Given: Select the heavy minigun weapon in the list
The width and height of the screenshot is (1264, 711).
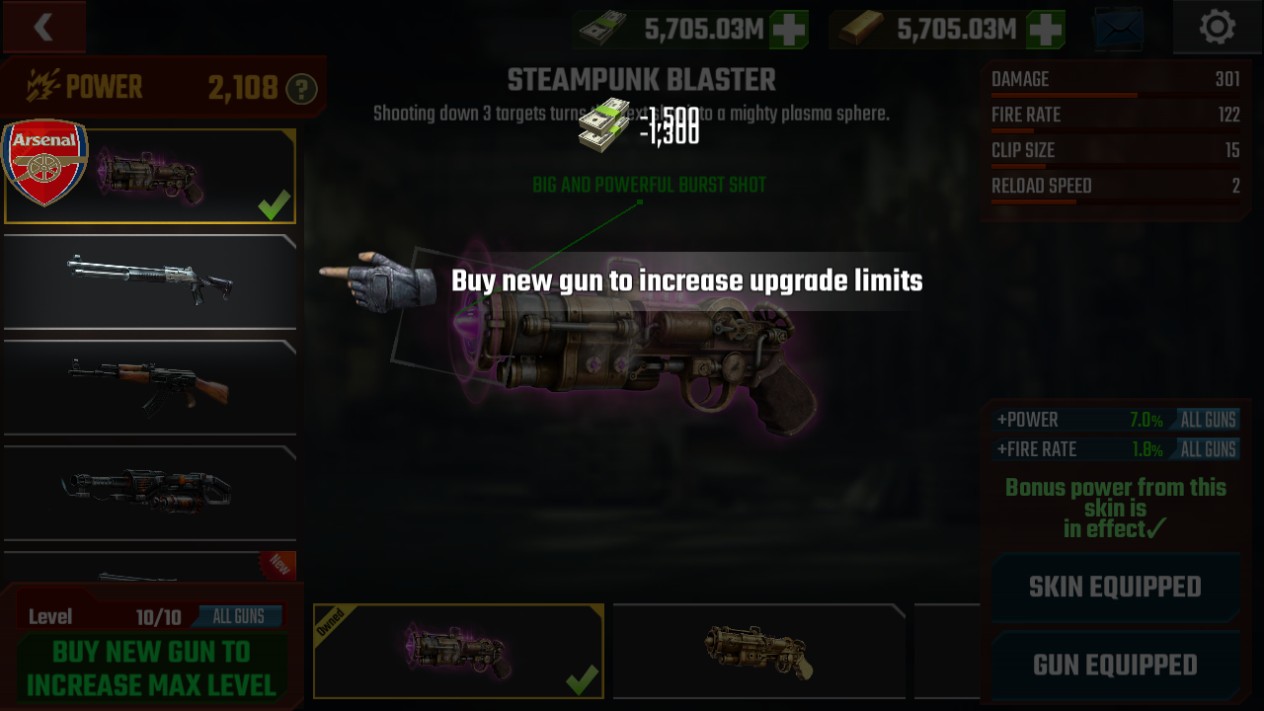Looking at the screenshot, I should click(150, 492).
